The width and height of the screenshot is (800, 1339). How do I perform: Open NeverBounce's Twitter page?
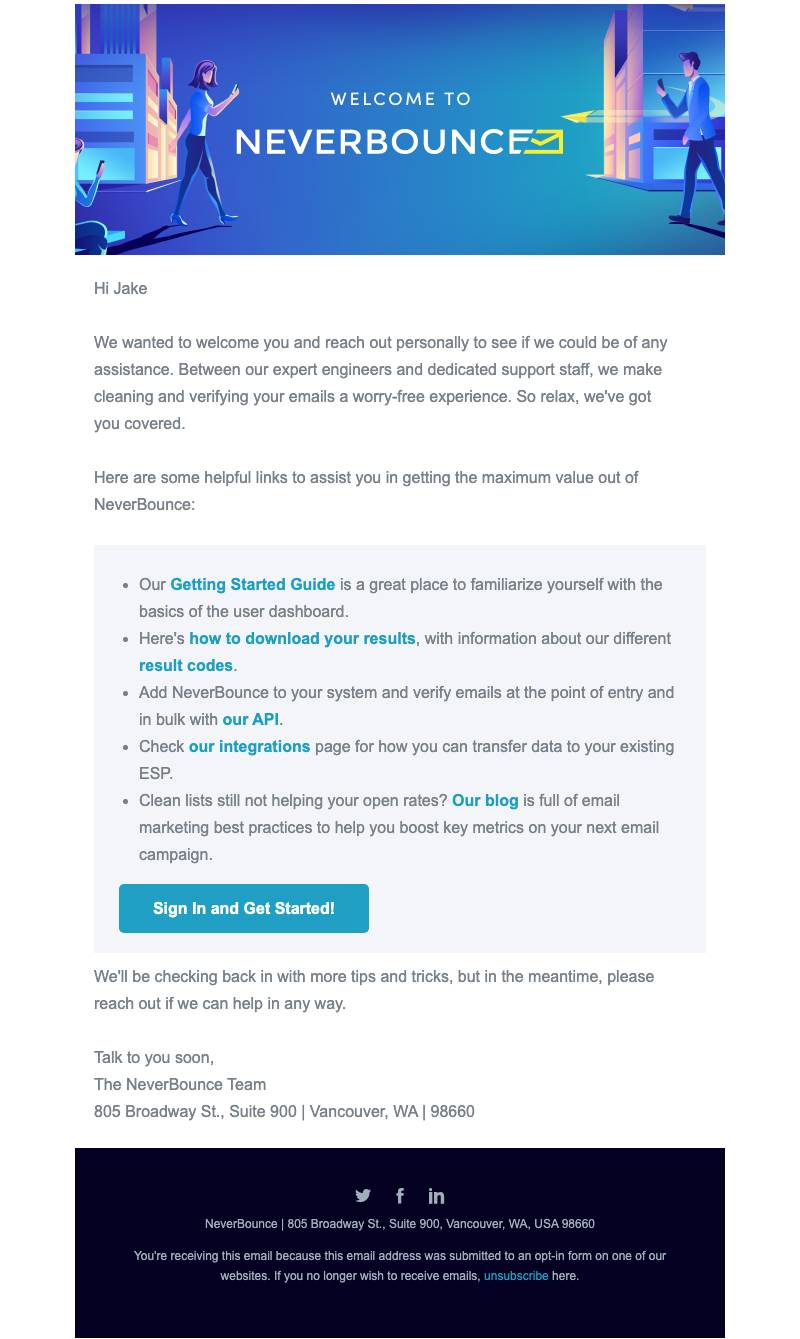coord(363,1195)
